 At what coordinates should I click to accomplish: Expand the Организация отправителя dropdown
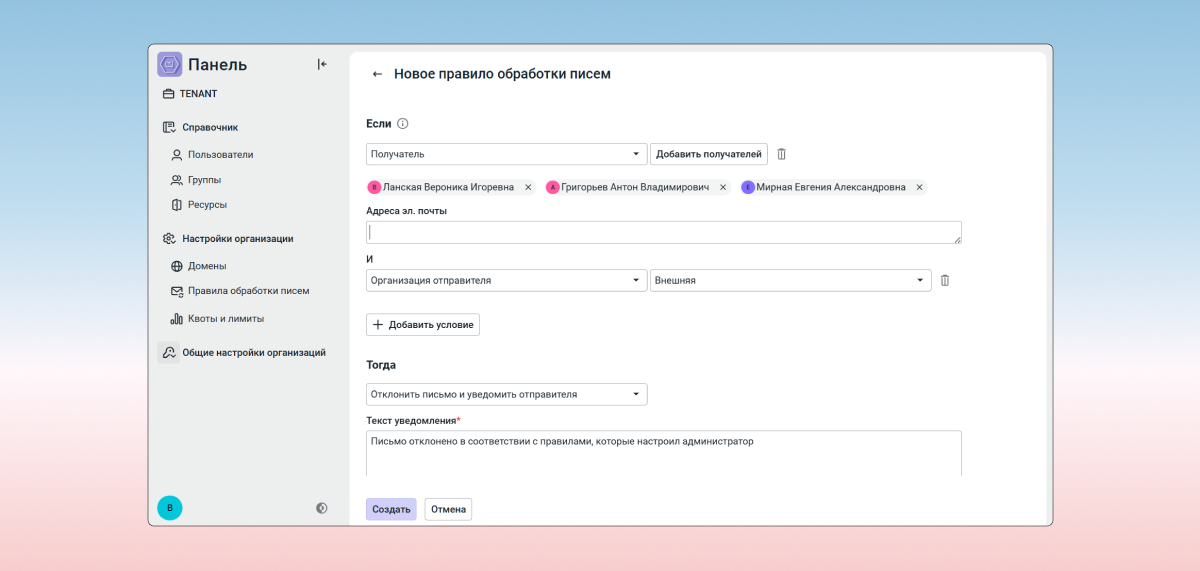[507, 281]
